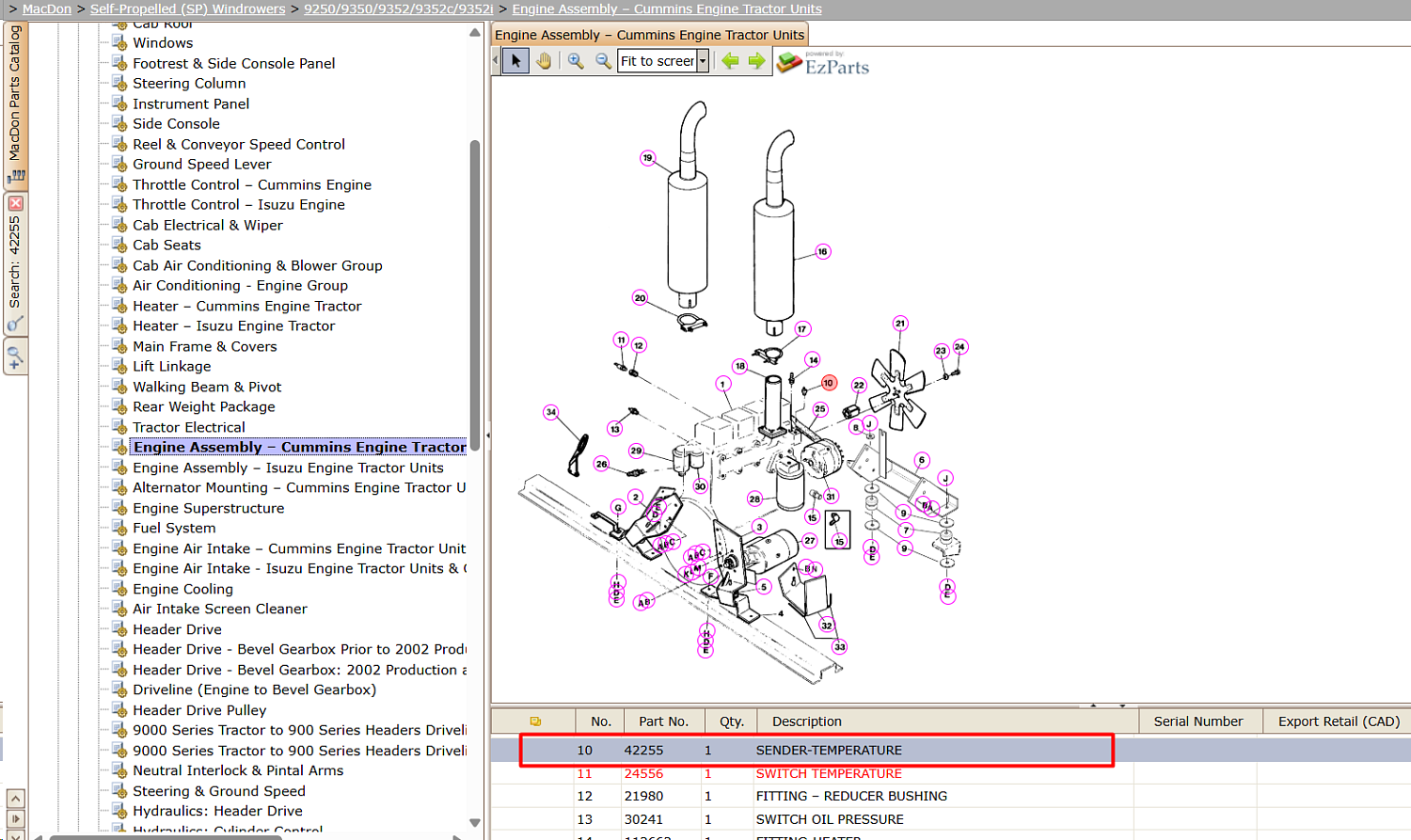Click the Alternator Mounting item icon
1411x840 pixels.
click(119, 488)
